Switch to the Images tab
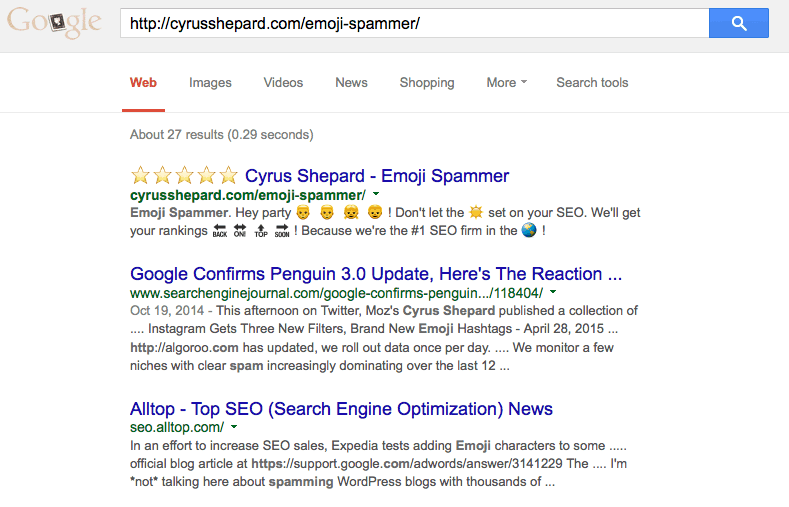 pos(210,82)
